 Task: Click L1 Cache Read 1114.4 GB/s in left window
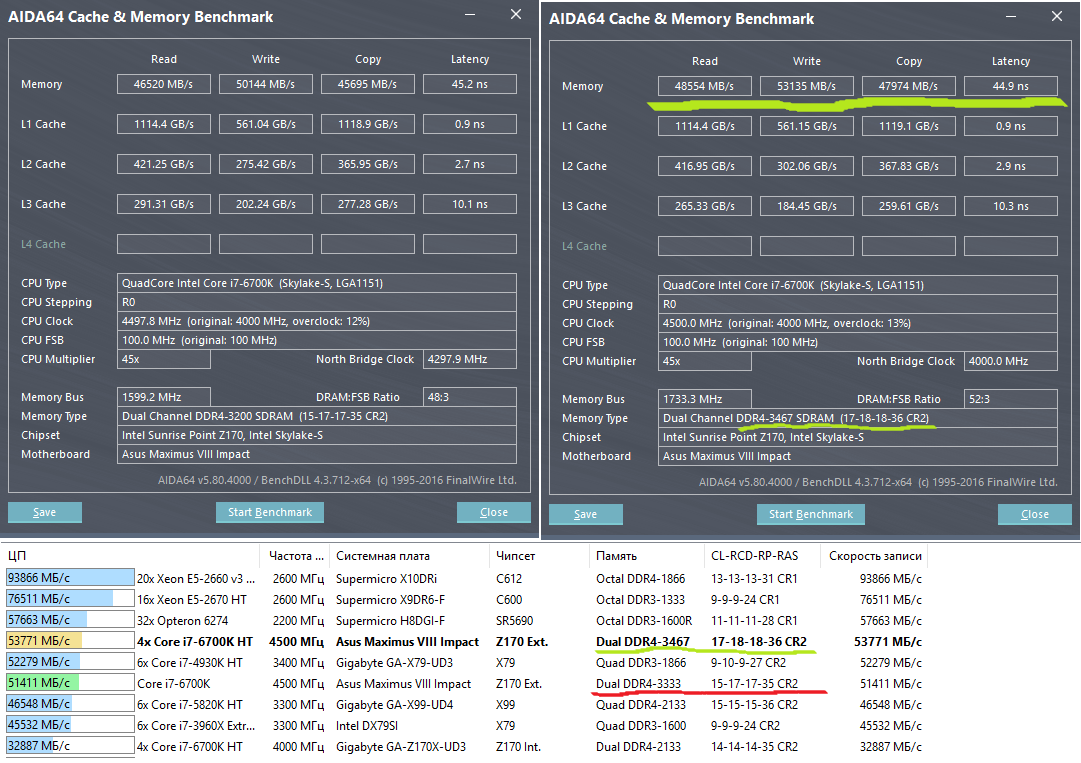coord(163,124)
